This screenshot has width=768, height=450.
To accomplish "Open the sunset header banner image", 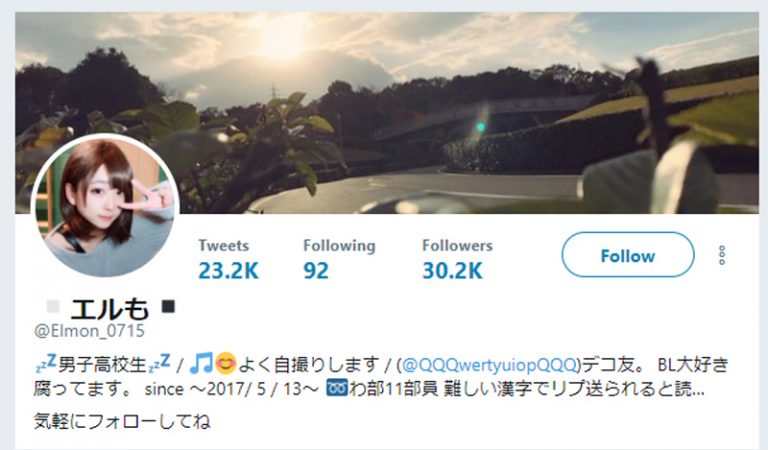I will (x=386, y=113).
